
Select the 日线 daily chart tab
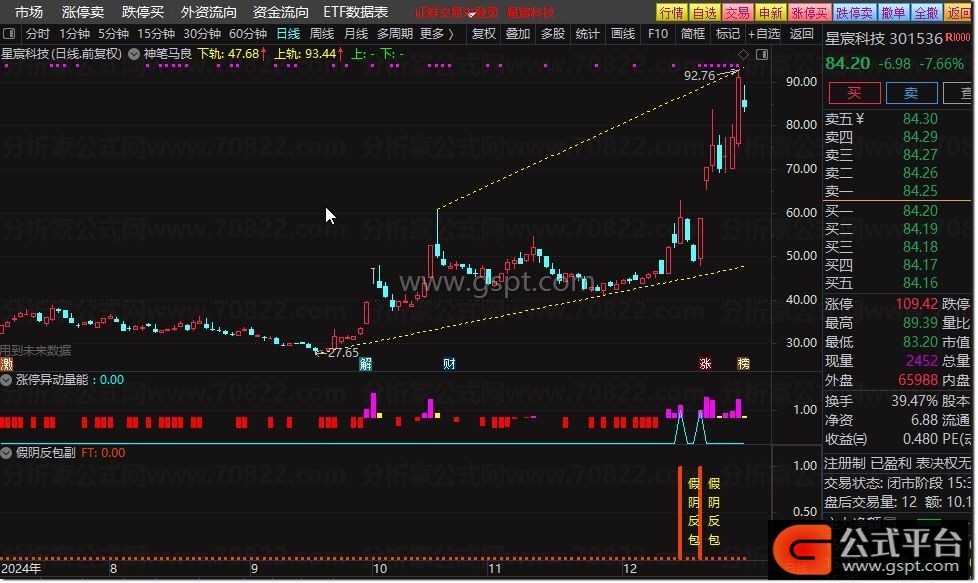[288, 34]
